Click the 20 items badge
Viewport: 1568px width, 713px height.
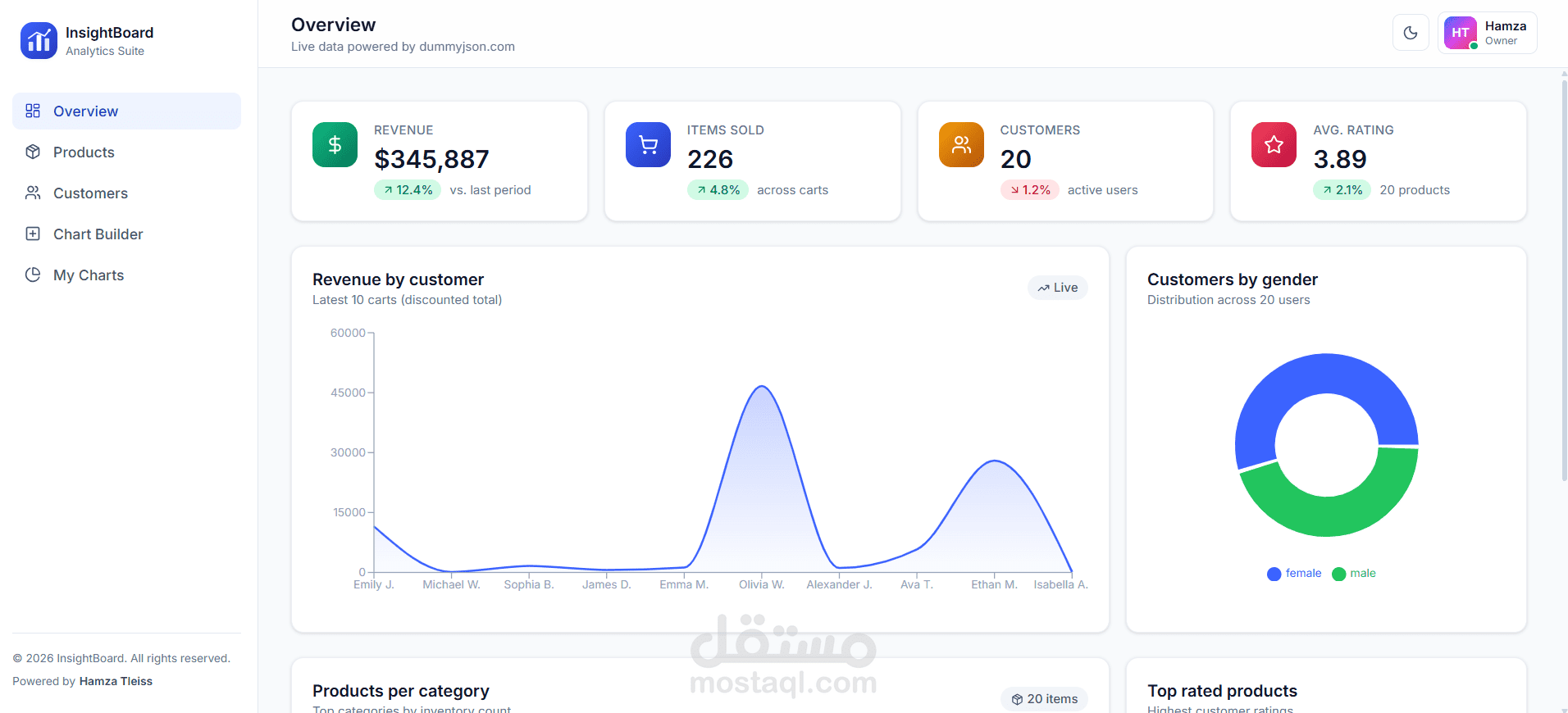coord(1044,699)
